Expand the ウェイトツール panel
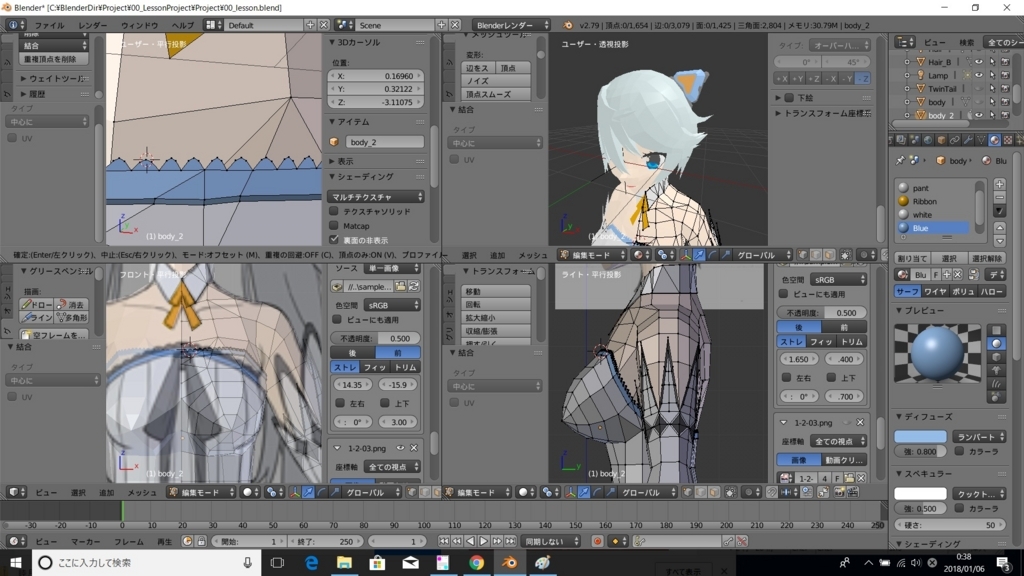The height and width of the screenshot is (576, 1024). 55,78
